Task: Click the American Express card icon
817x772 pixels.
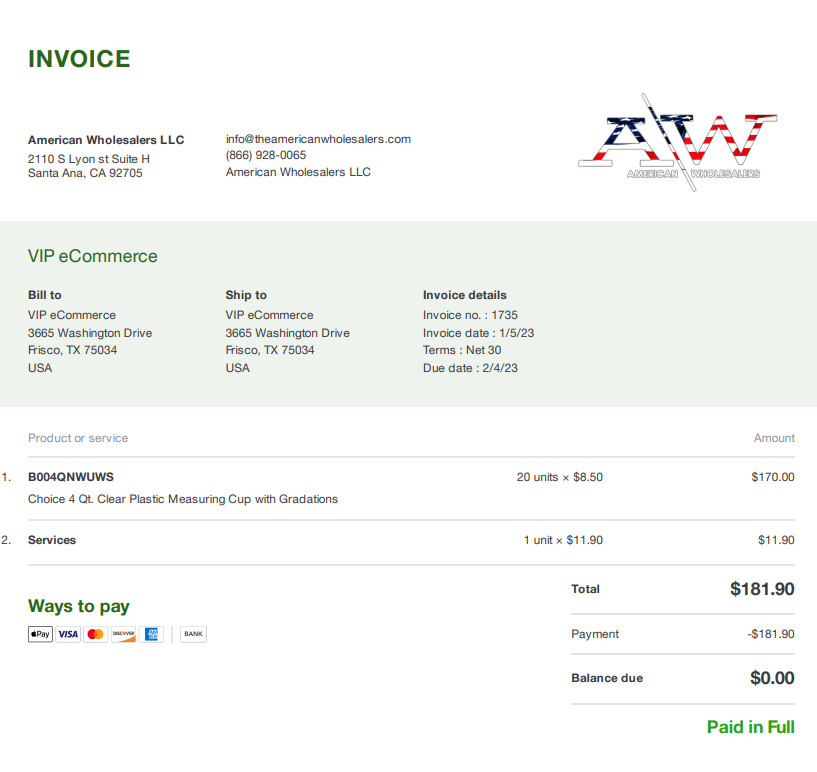Action: click(151, 634)
